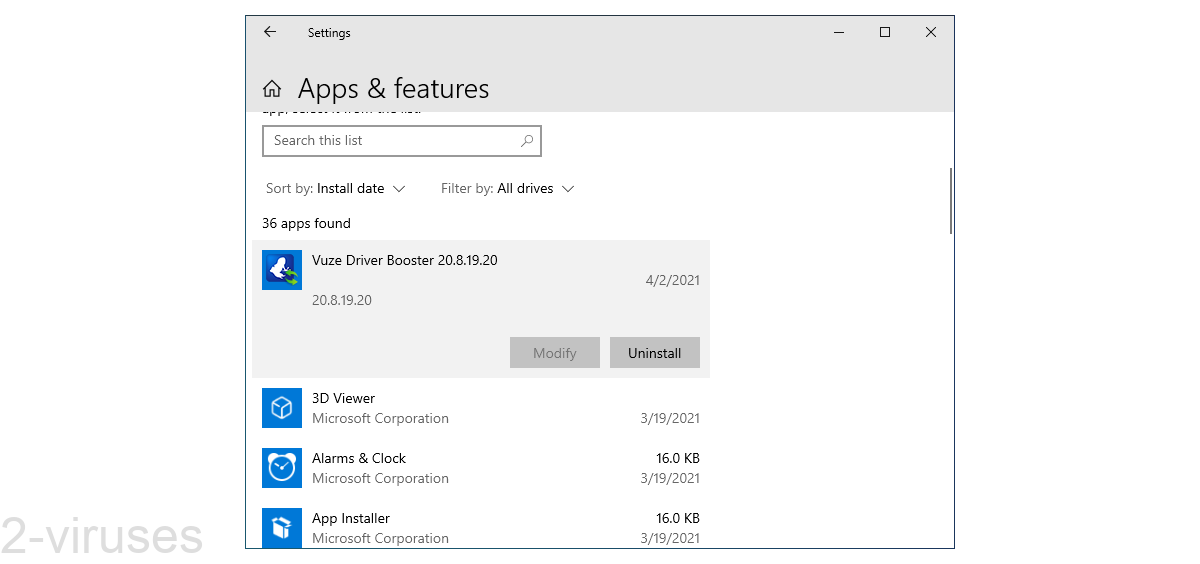Click the 4/2/2021 install date
The image size is (1200, 564).
673,280
